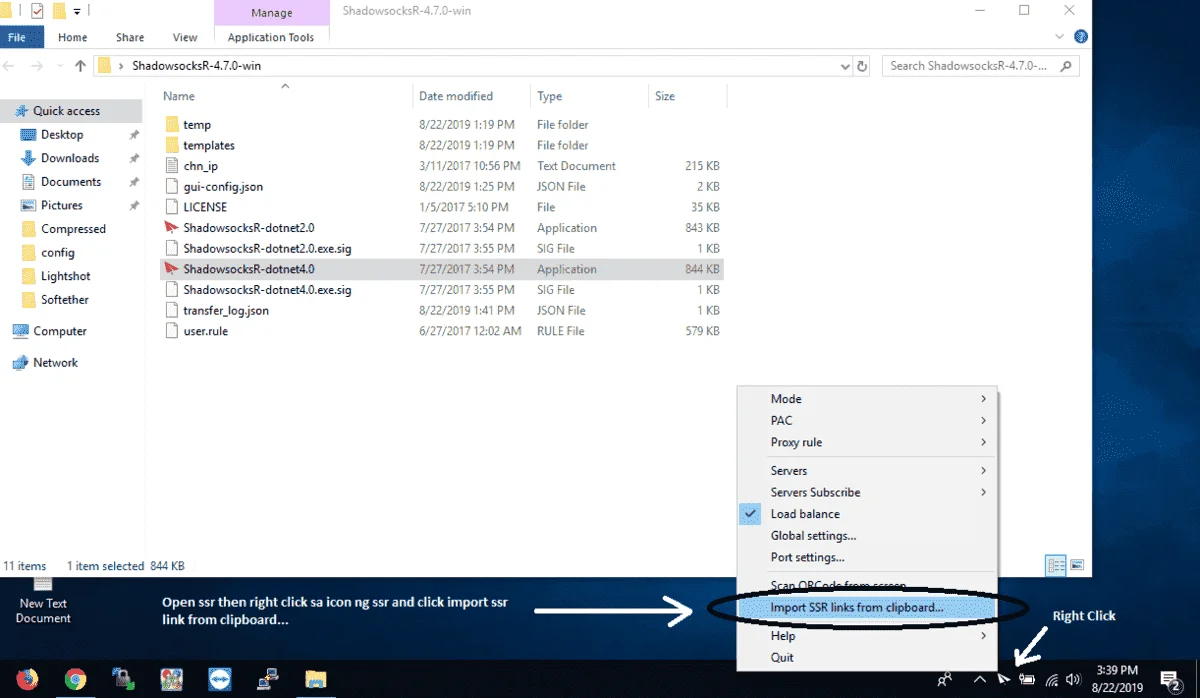Screen dimensions: 1200x698
Task: Click the ShadowsocksR-4.7.0-win address bar path
Action: tap(197, 66)
